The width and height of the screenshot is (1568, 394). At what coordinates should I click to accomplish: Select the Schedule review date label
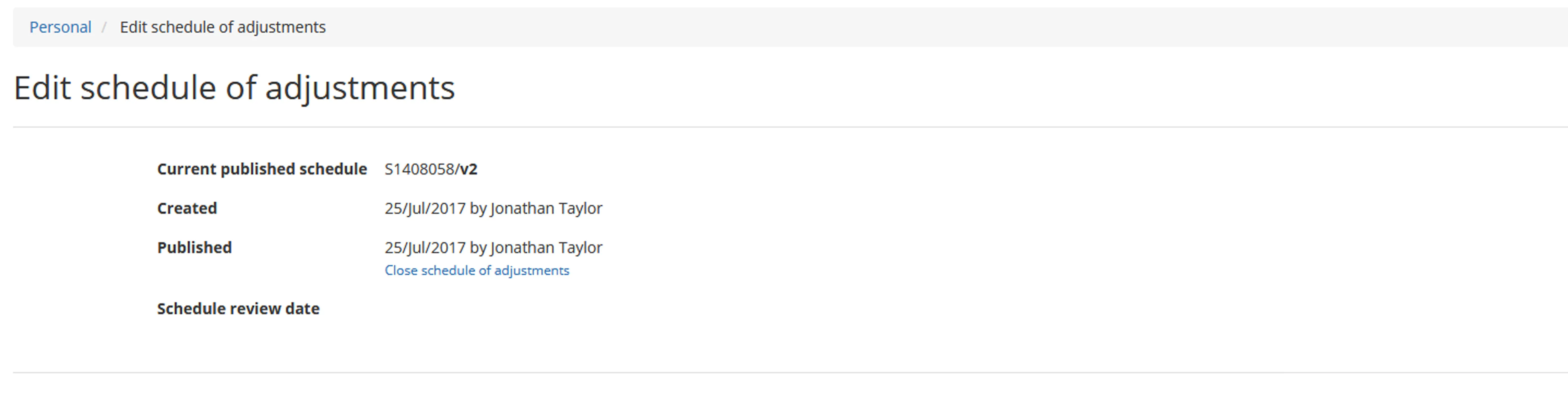click(238, 309)
